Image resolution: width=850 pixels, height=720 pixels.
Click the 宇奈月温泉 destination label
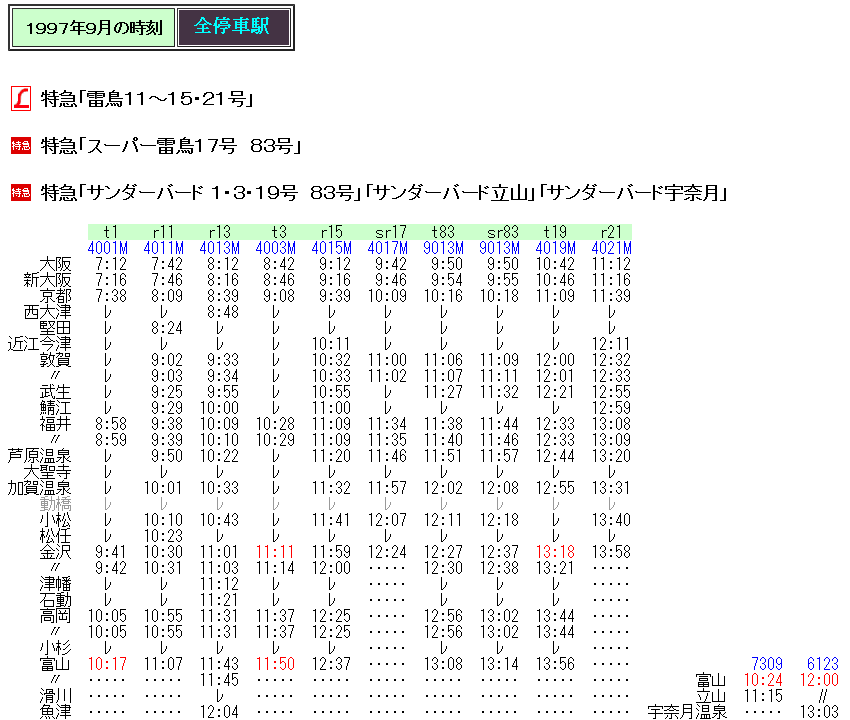tap(687, 712)
